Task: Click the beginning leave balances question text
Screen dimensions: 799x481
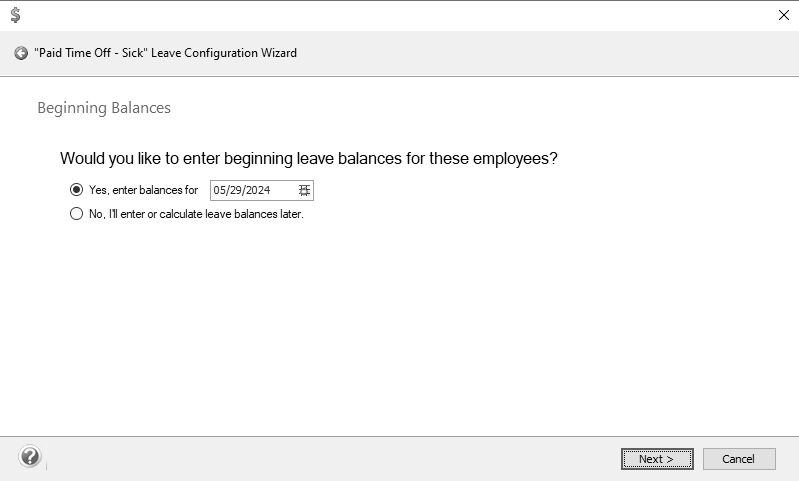Action: coord(309,158)
